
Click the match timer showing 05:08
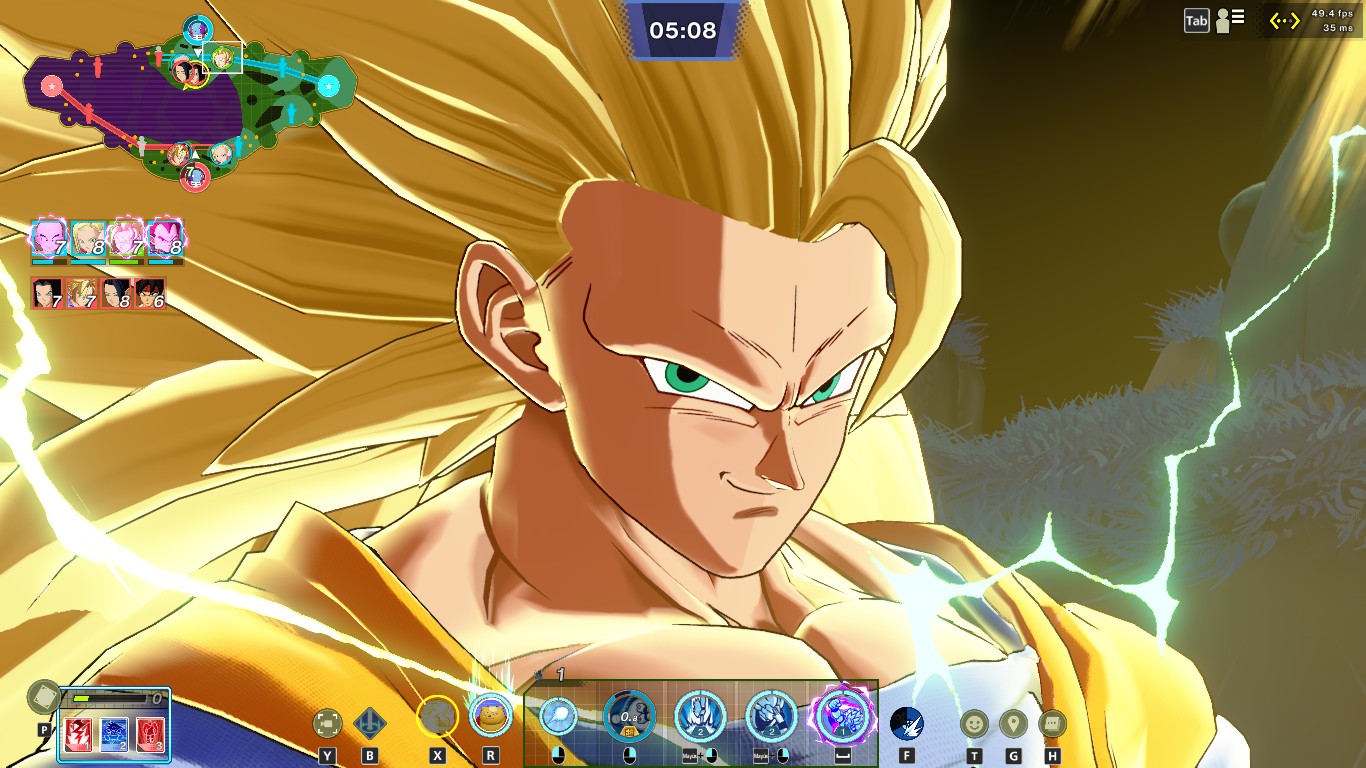(x=683, y=30)
